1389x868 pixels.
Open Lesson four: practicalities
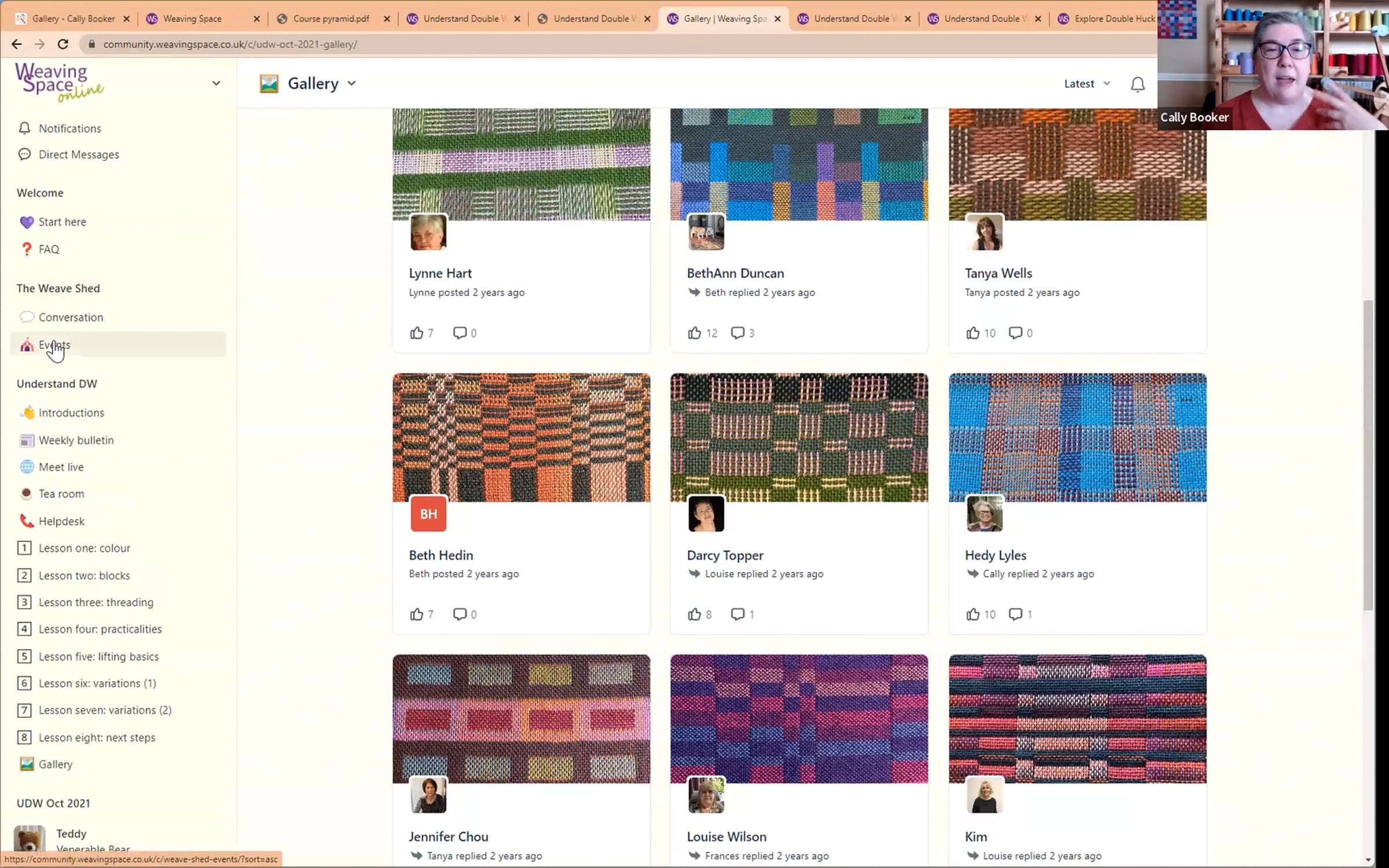[118, 629]
